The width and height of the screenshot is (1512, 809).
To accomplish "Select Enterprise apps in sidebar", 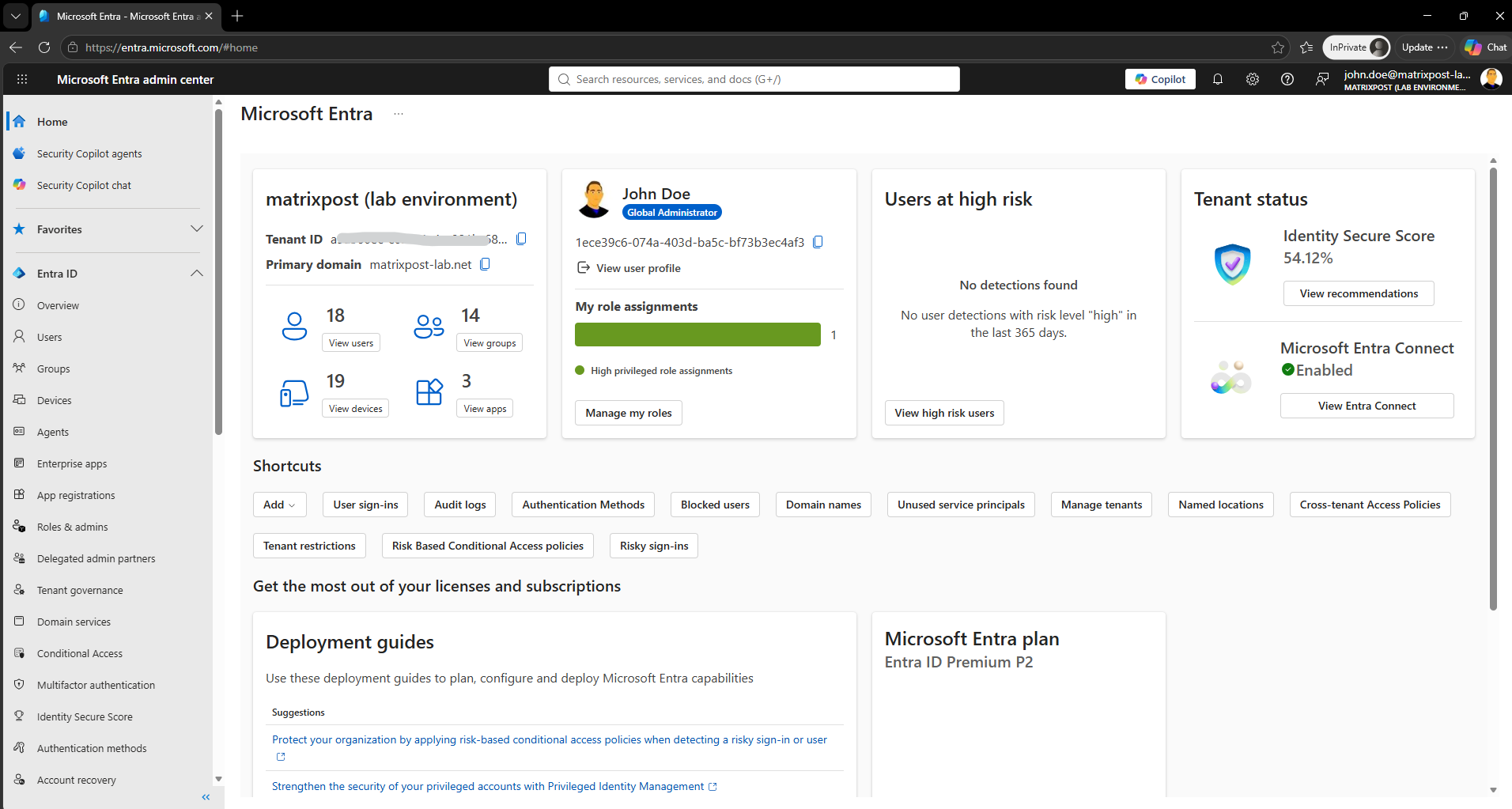I will (72, 463).
